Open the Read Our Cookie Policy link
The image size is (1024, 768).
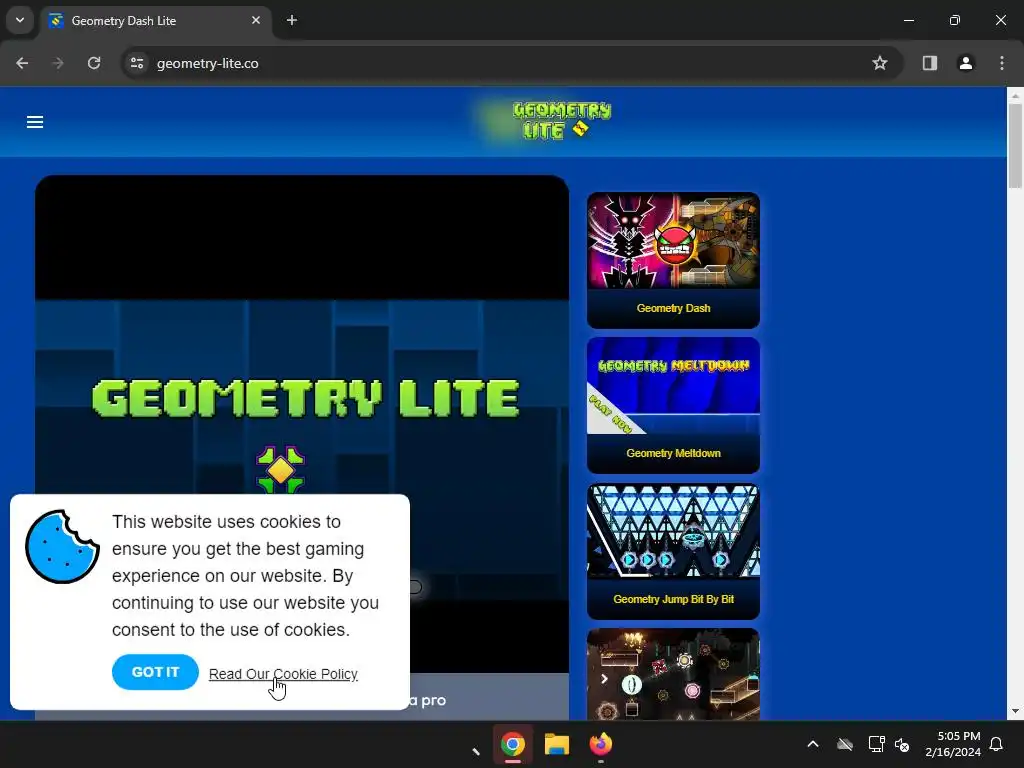tap(283, 674)
